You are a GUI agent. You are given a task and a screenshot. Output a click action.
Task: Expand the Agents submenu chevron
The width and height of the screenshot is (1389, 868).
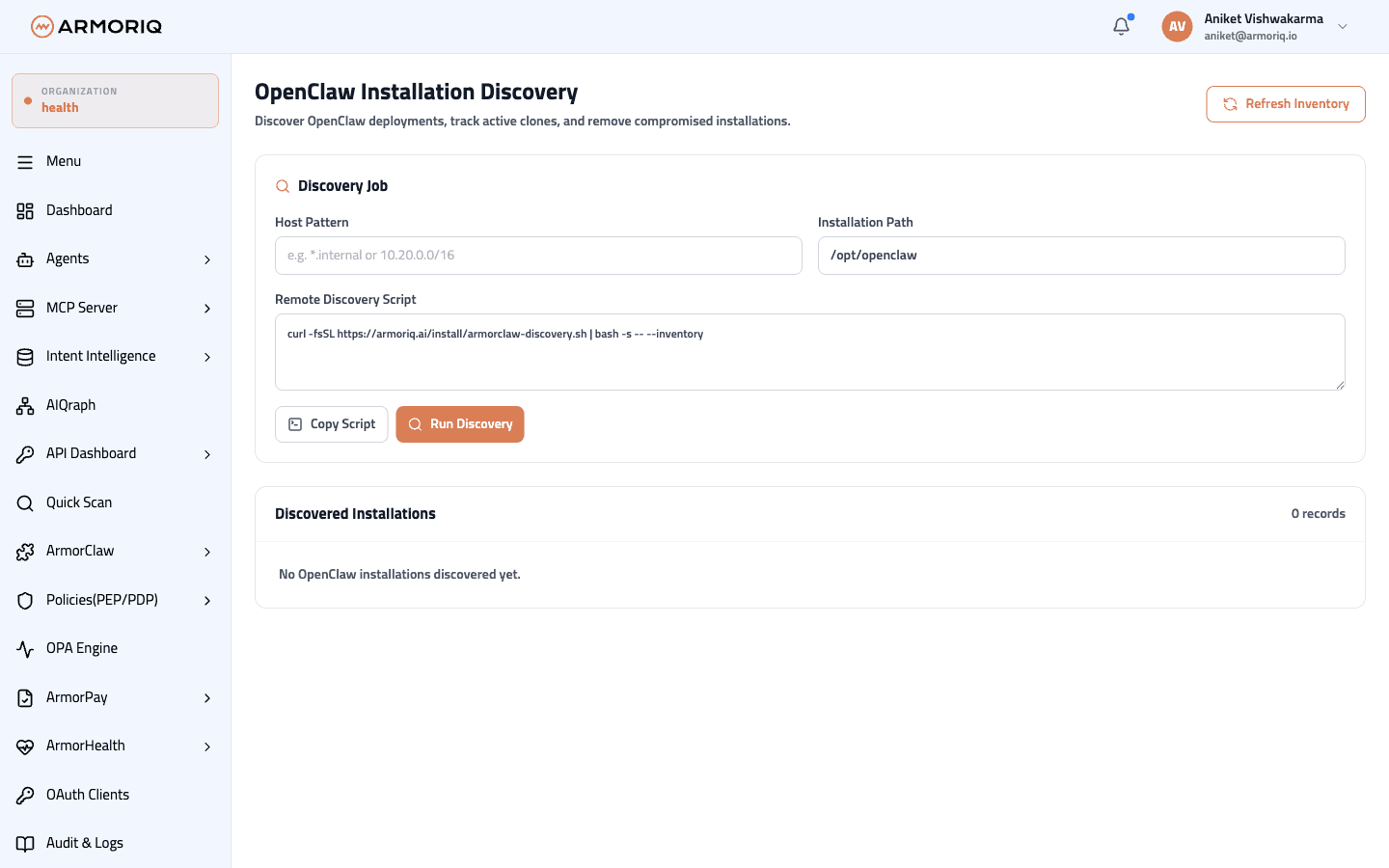[x=207, y=259]
